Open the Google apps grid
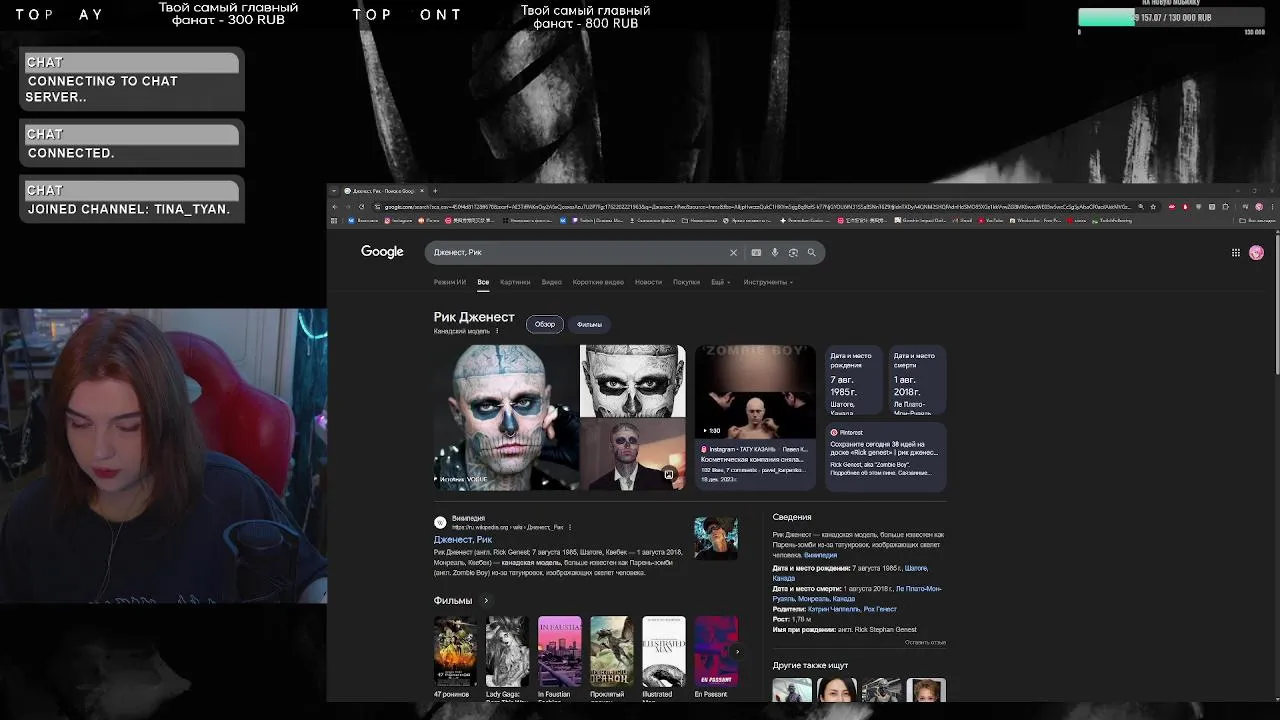 (x=1236, y=253)
